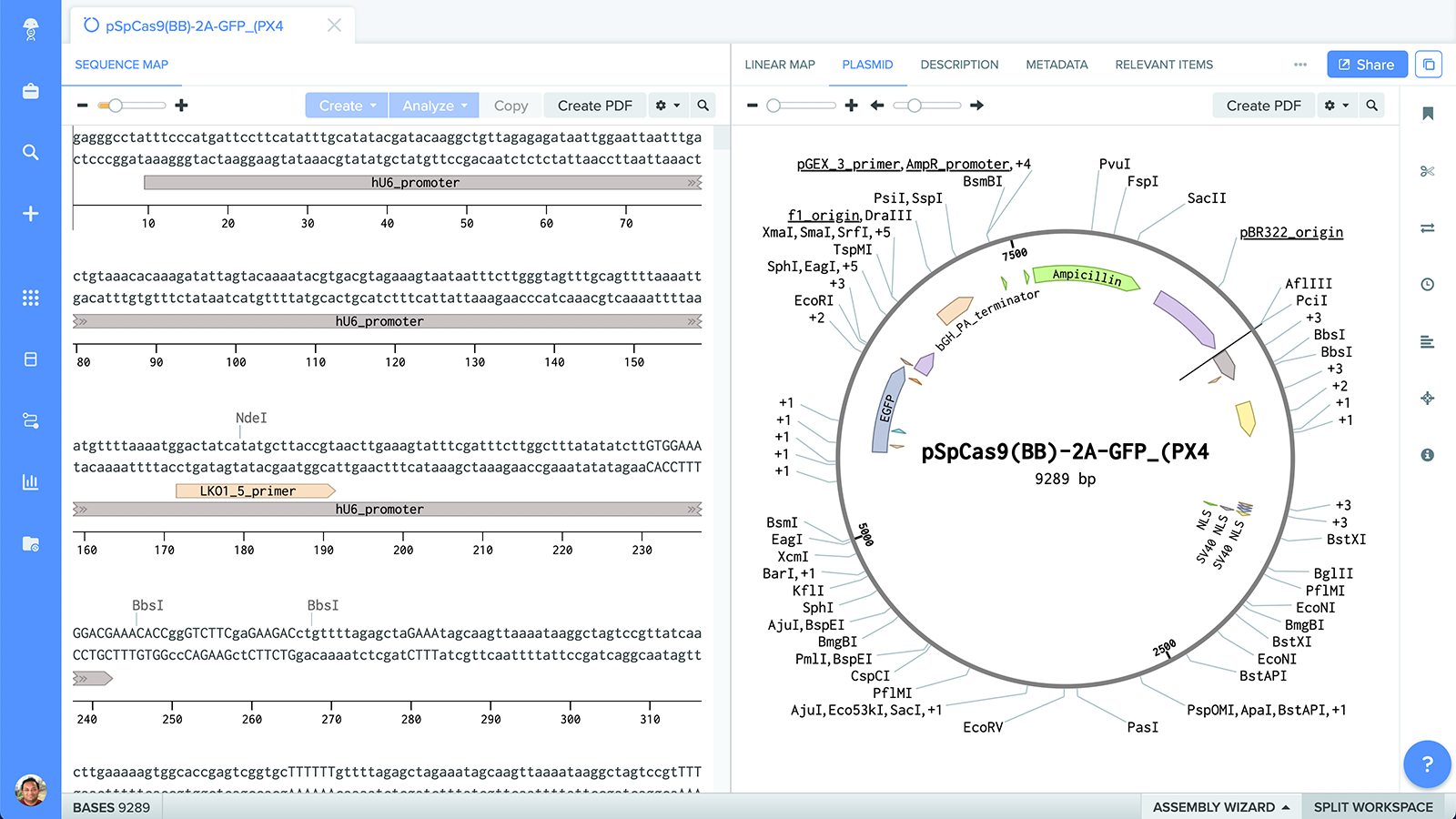Click the bookmark icon in right sidebar

coord(1428,113)
